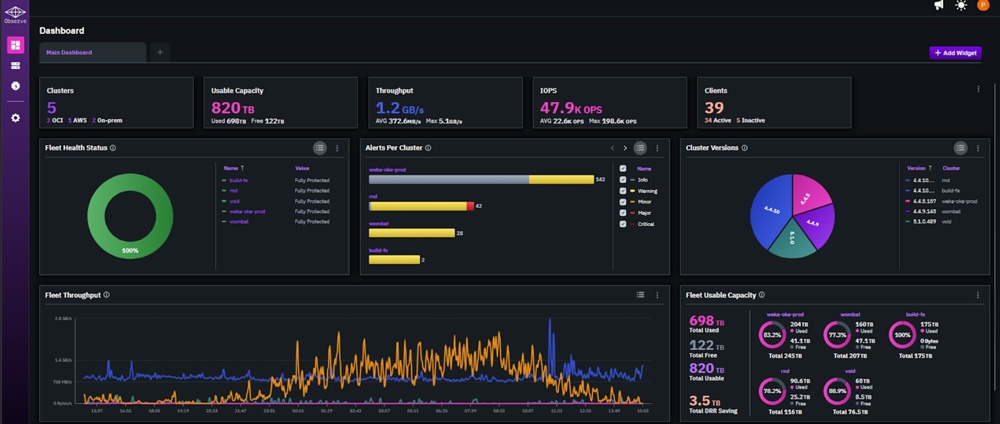Select the Main Dashboard tab

pyautogui.click(x=92, y=52)
